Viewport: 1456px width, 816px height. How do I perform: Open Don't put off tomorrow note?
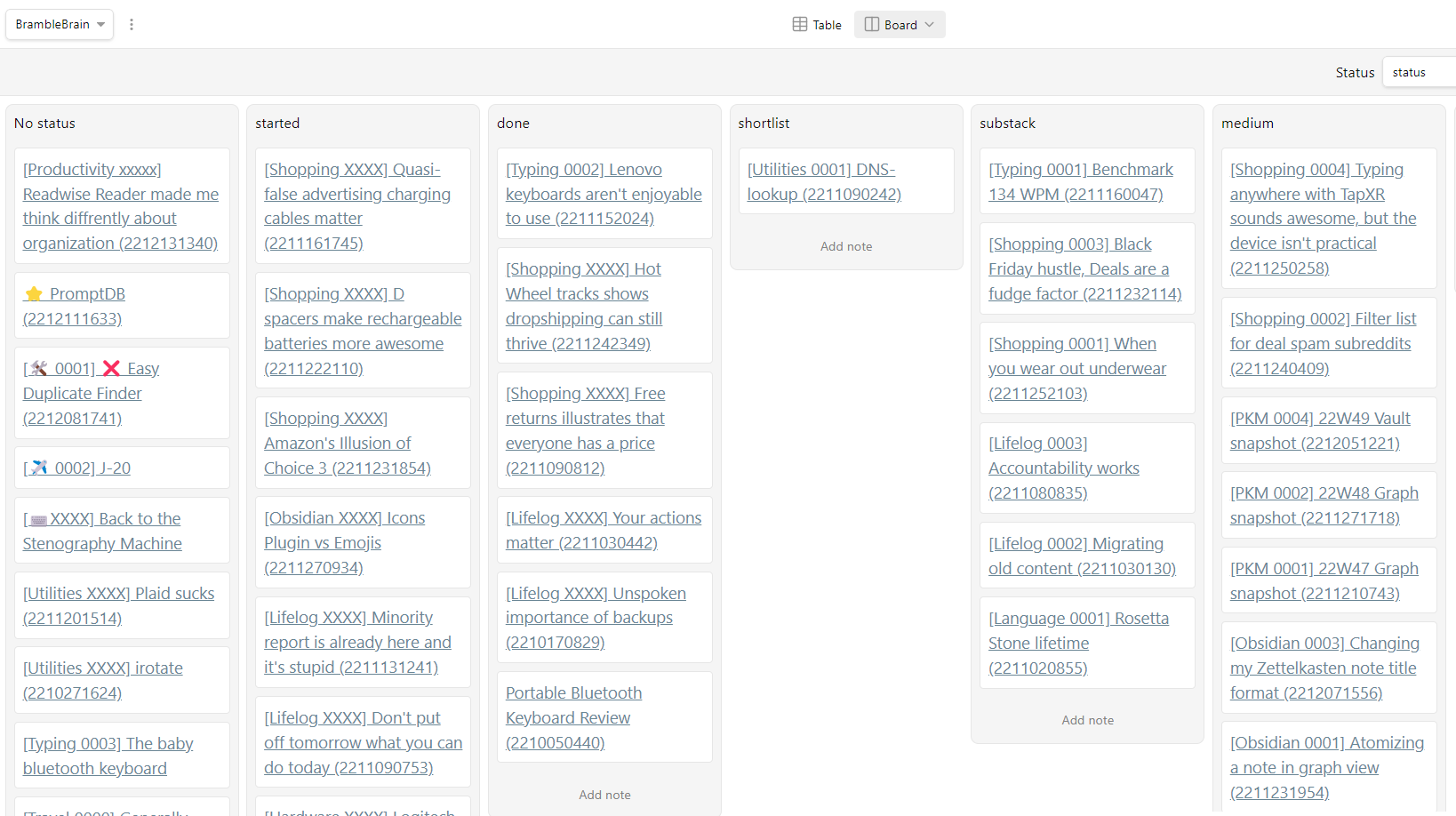363,742
